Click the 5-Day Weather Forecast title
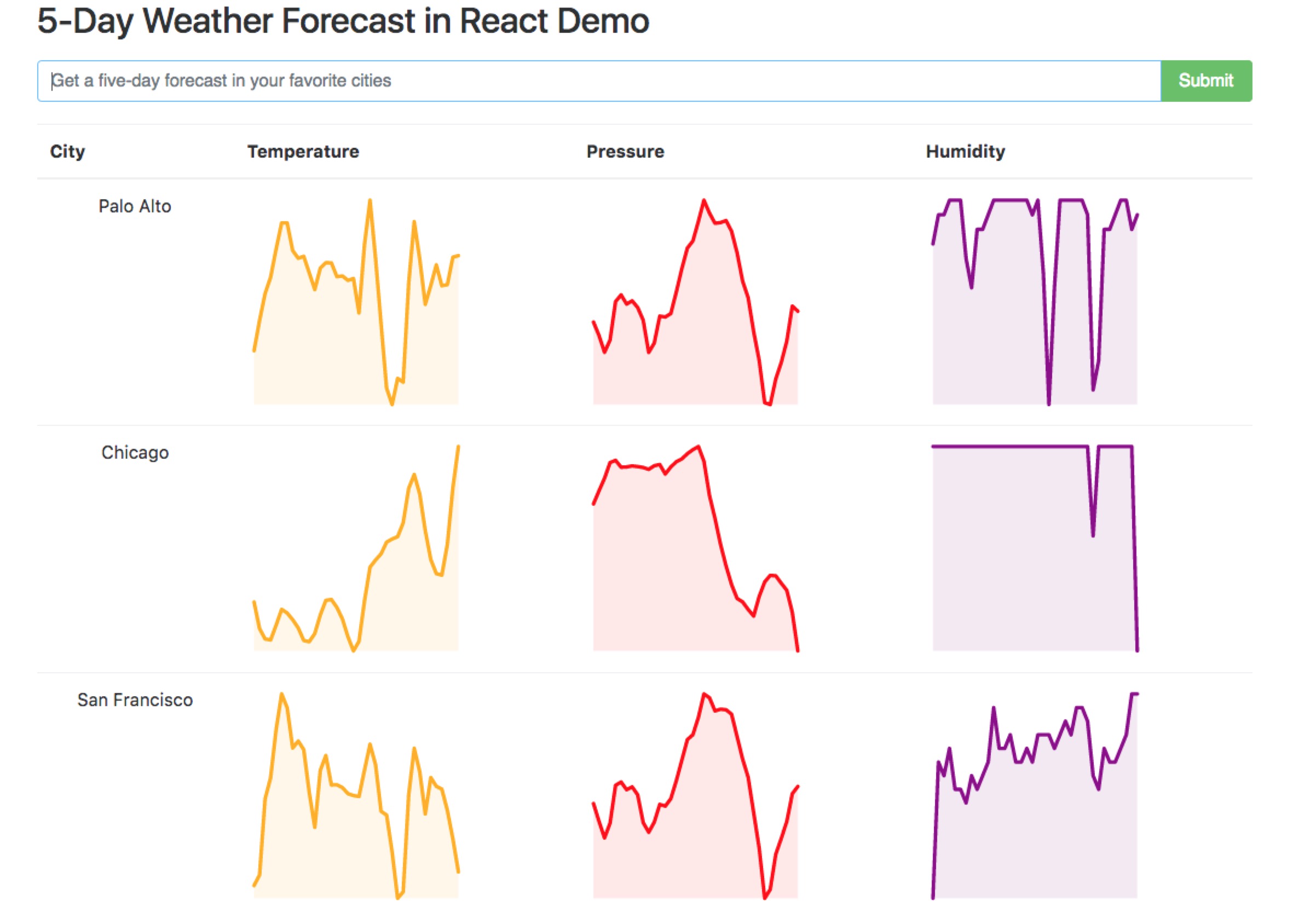1316x901 pixels. (343, 21)
